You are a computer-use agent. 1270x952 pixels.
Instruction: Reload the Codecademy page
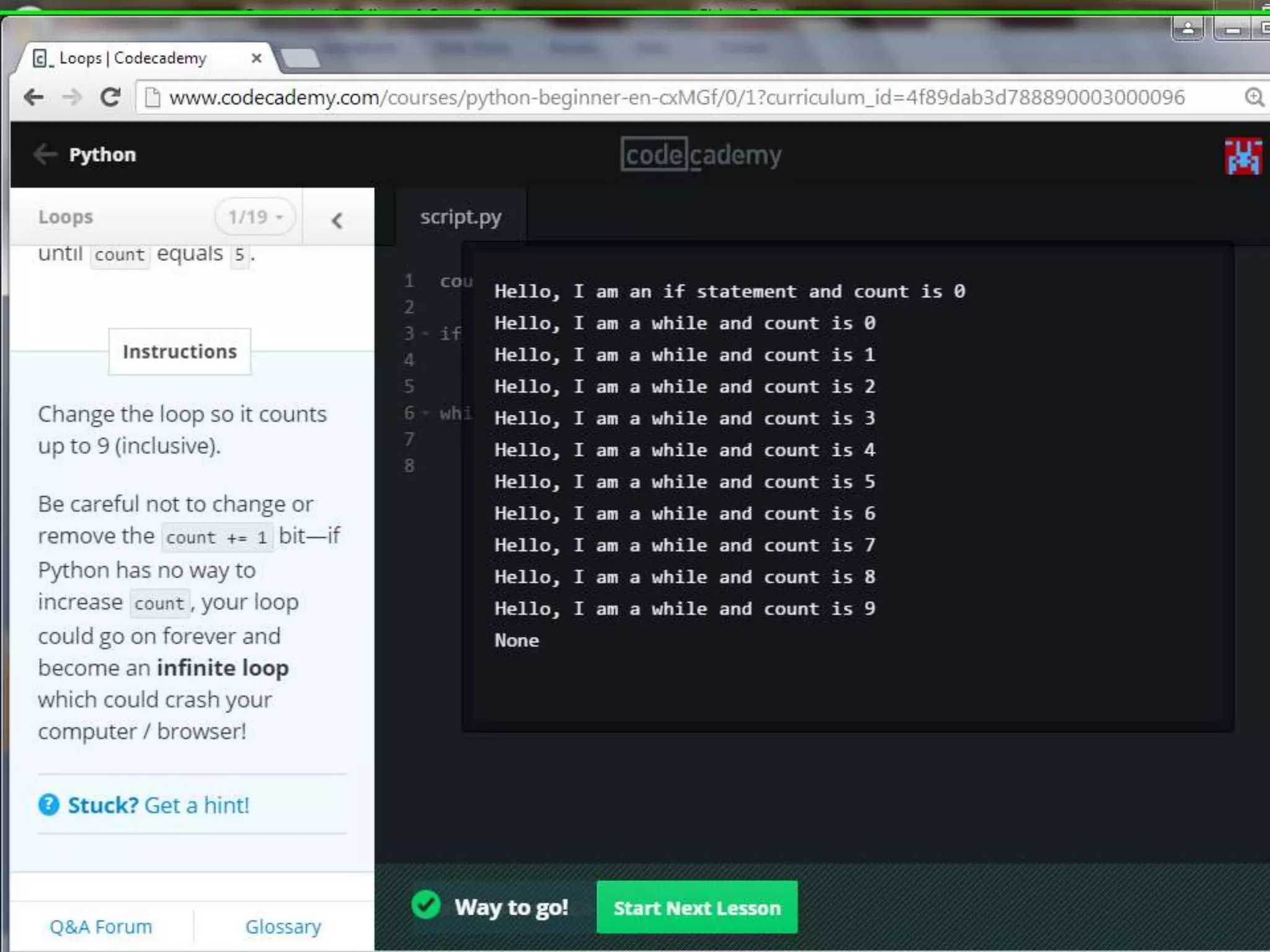pyautogui.click(x=111, y=97)
